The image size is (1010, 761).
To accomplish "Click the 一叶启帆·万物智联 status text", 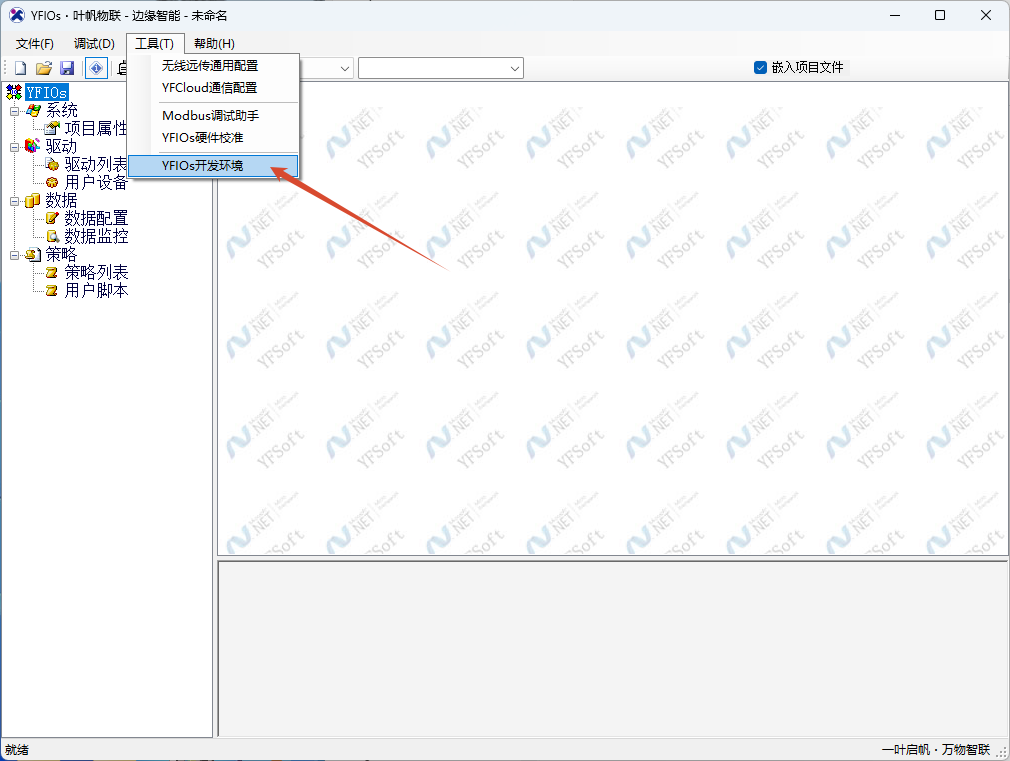I will pyautogui.click(x=936, y=750).
